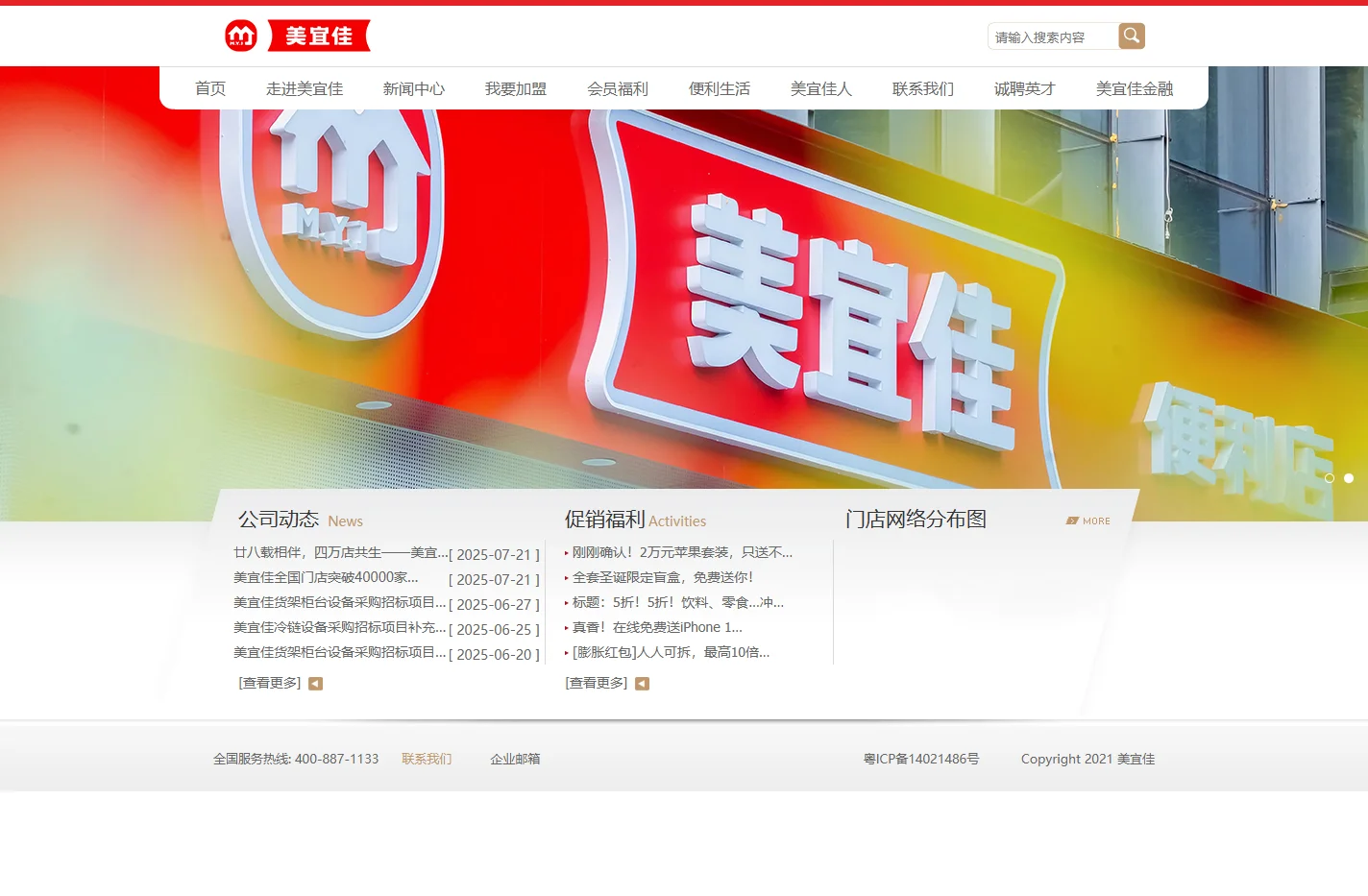Click the 公司动态 News heading
1368x896 pixels.
tap(301, 520)
